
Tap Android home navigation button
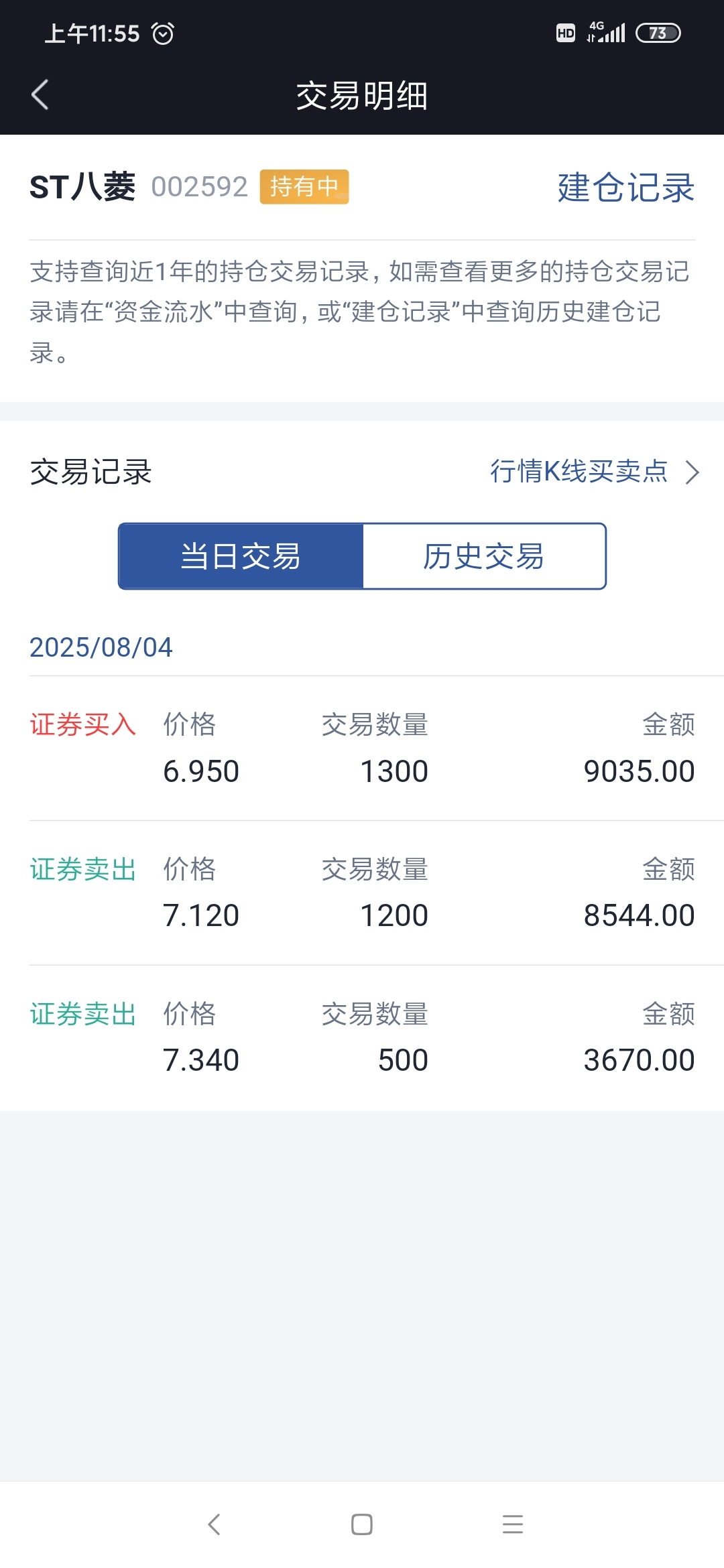click(x=362, y=1524)
